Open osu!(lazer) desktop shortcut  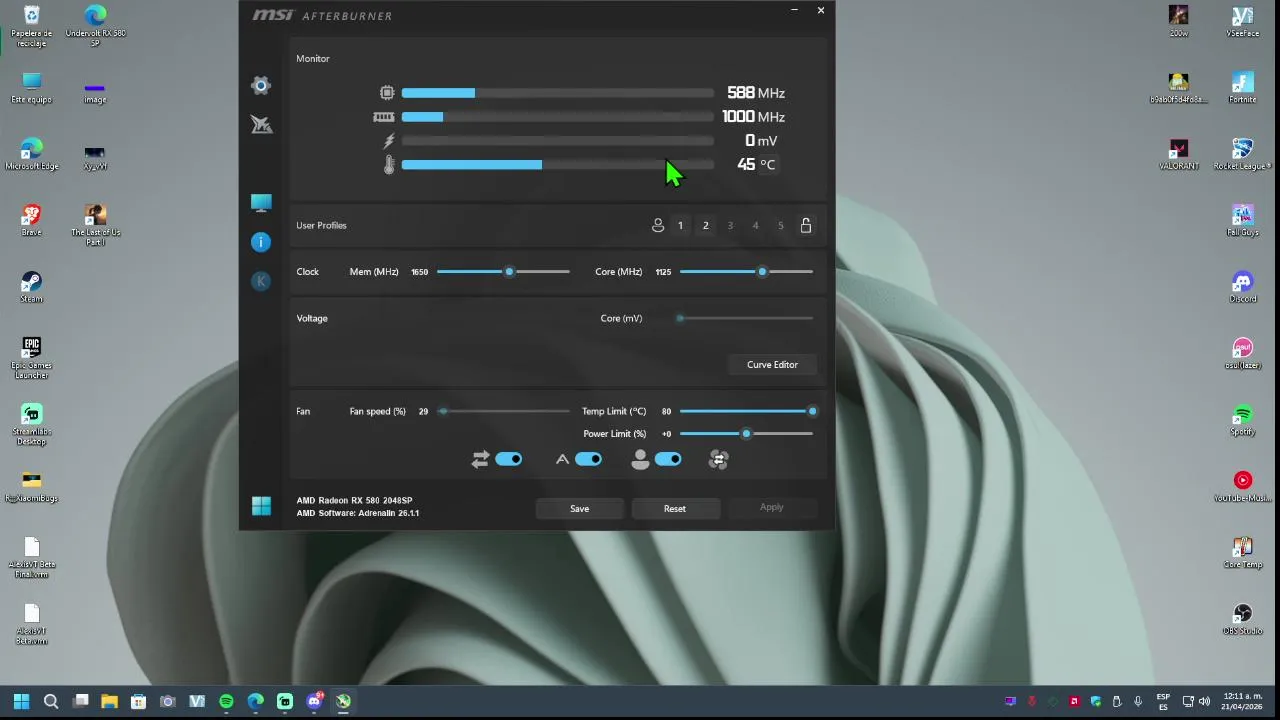tap(1243, 353)
